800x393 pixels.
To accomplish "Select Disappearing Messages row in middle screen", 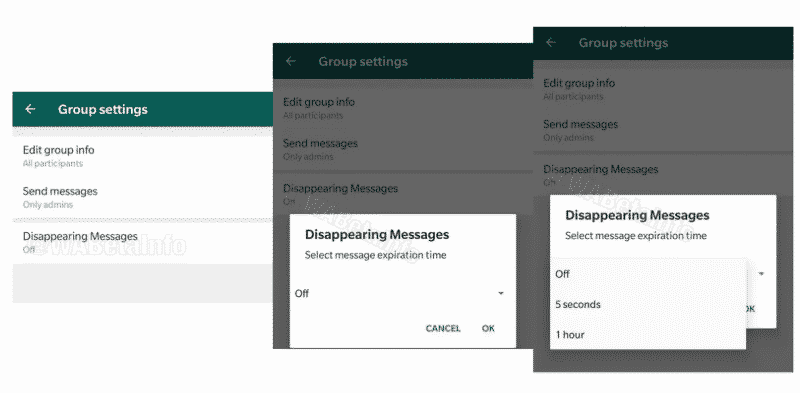I will pos(403,194).
